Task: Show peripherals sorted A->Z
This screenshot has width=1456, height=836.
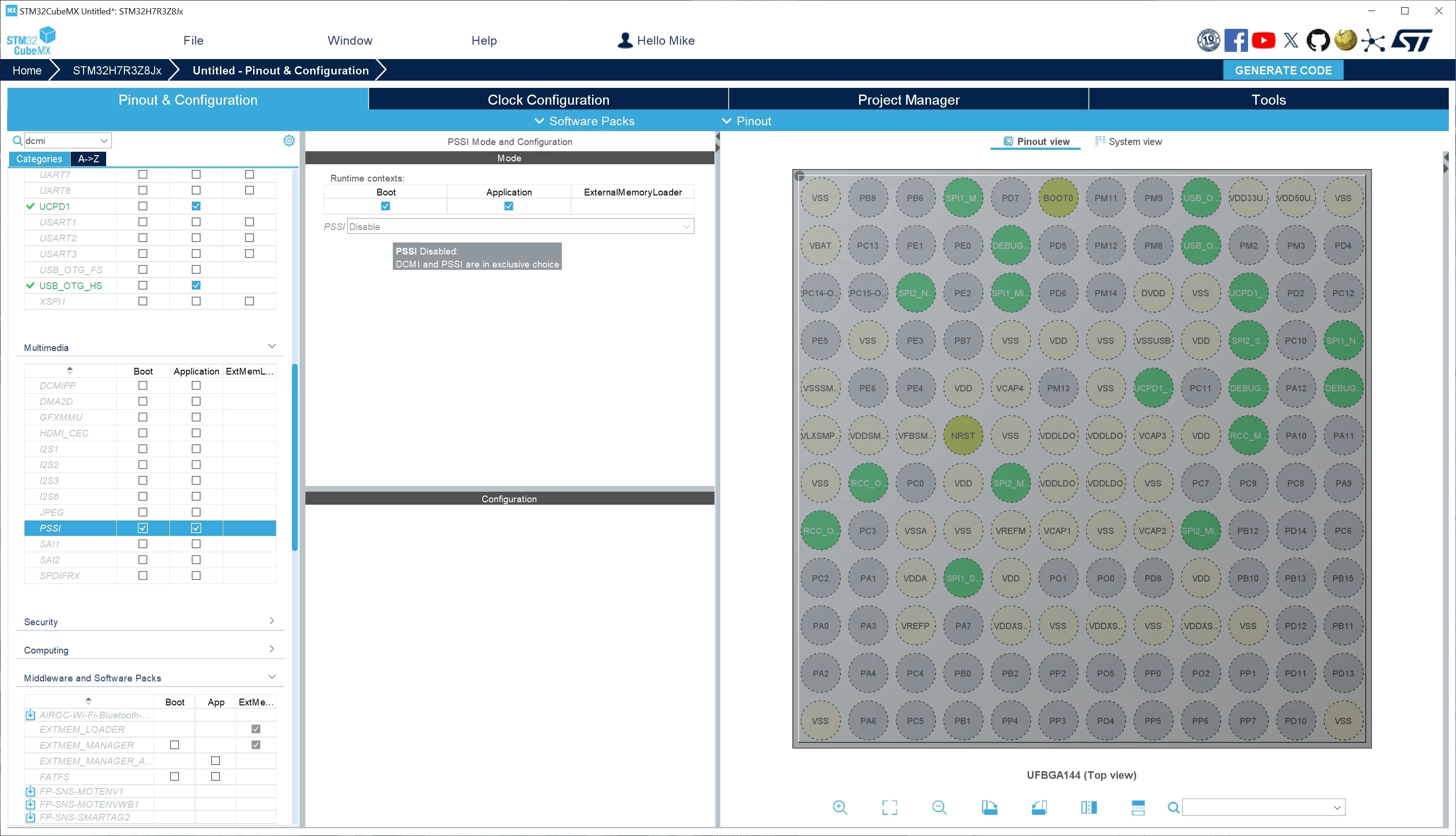Action: point(88,158)
